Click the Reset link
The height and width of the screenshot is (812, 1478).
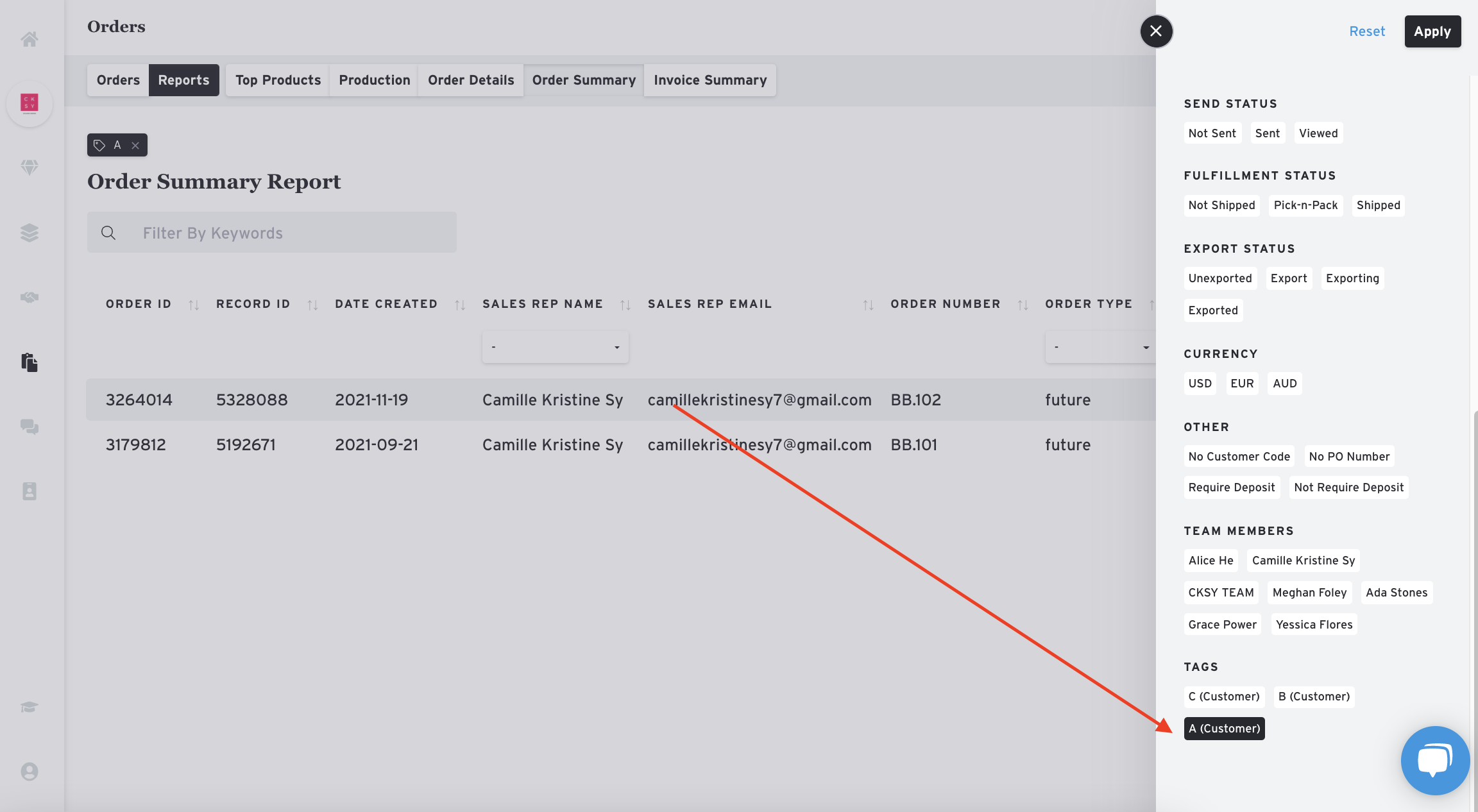(x=1367, y=31)
